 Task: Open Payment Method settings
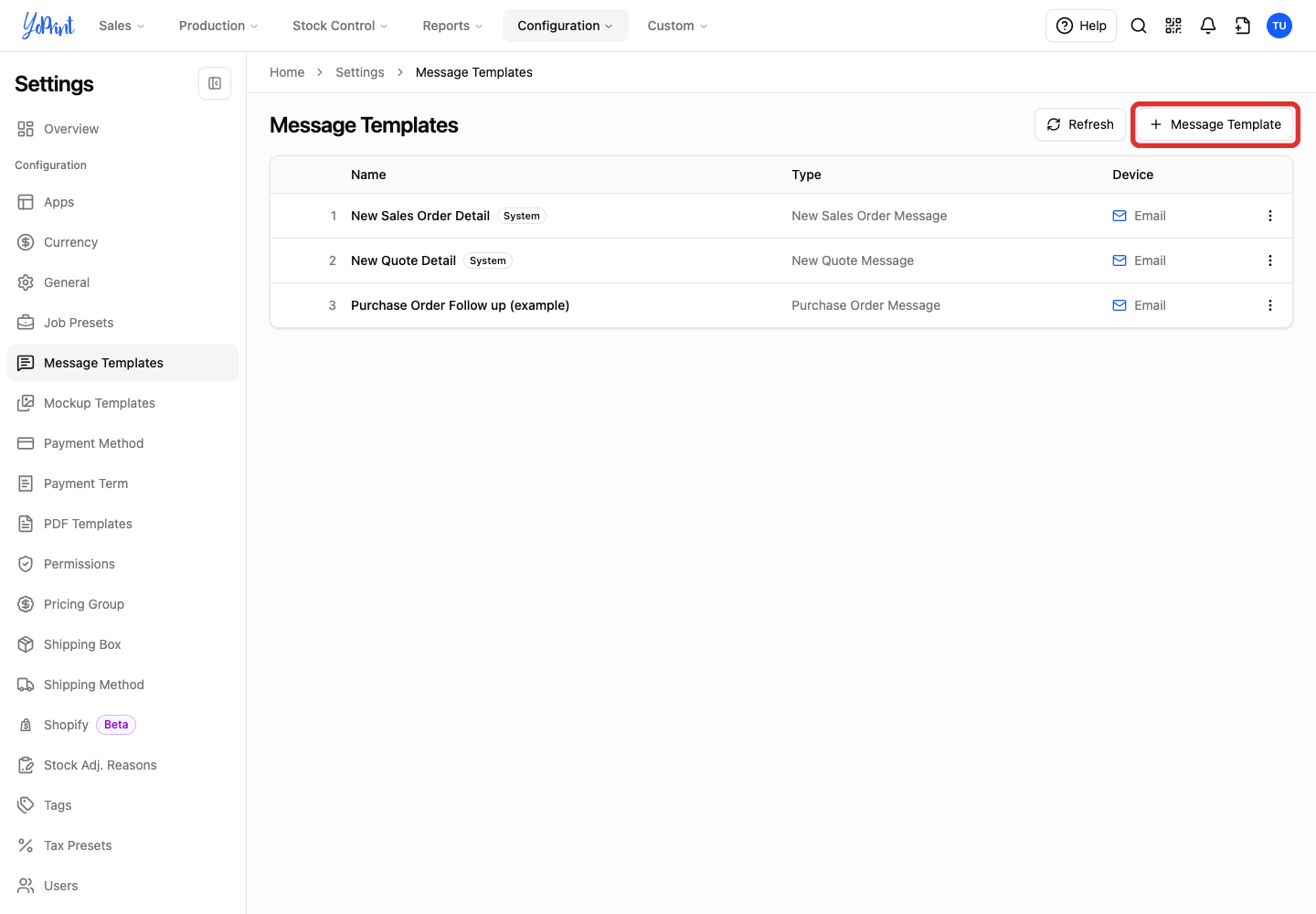122,443
